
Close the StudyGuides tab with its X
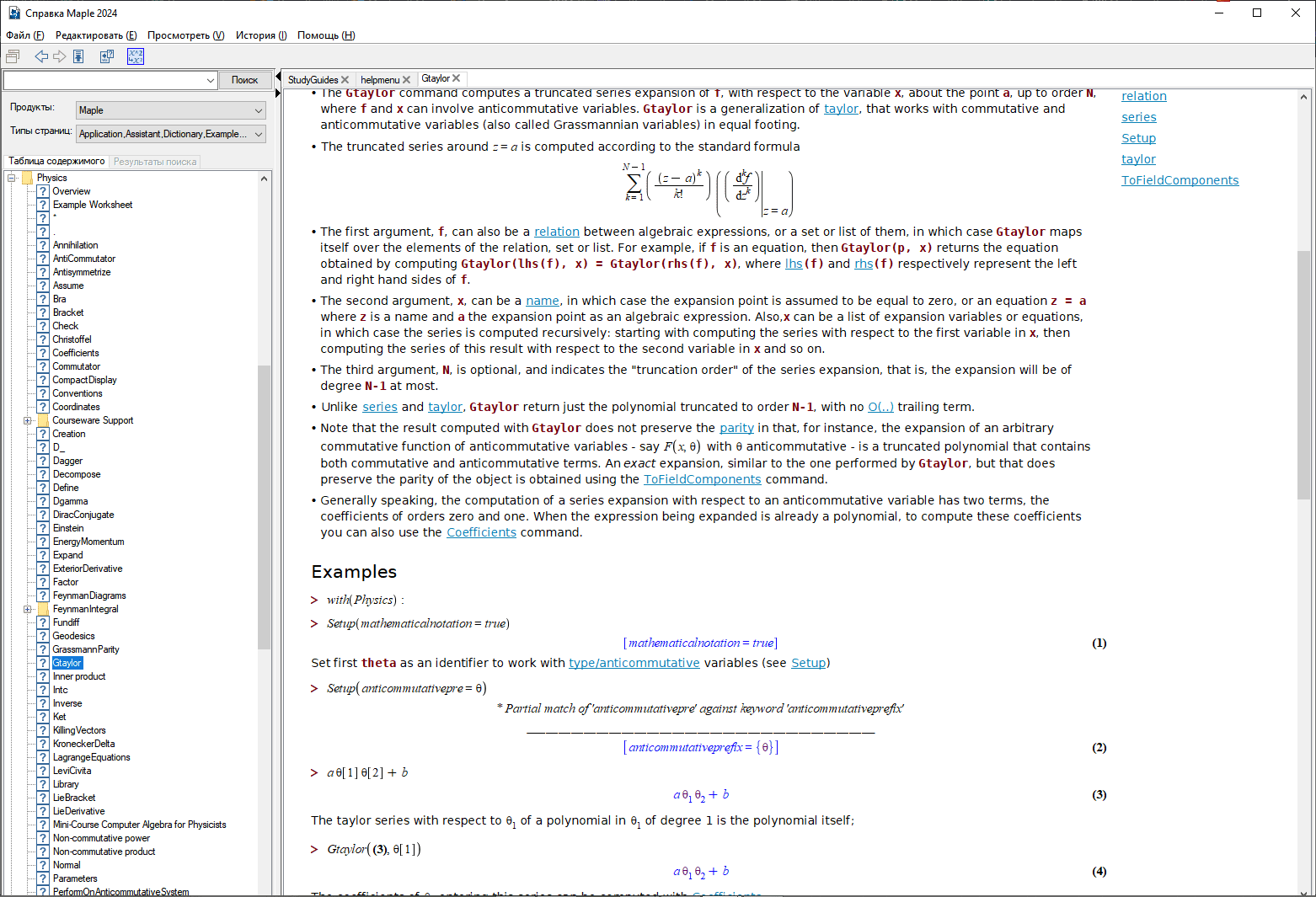coord(345,80)
